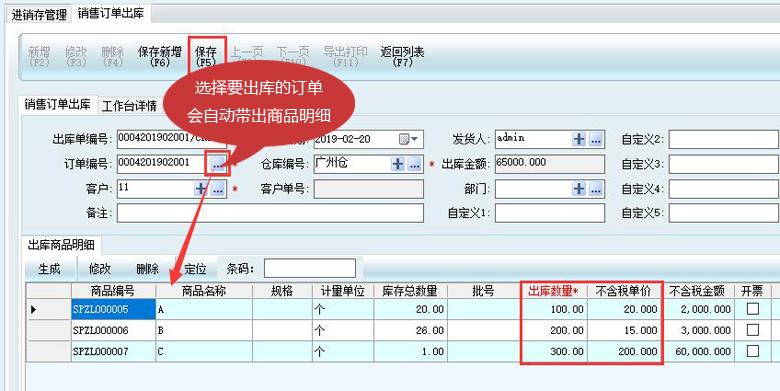The height and width of the screenshot is (391, 780).
Task: Click the 保存 (F5) toolbar button
Action: click(206, 57)
